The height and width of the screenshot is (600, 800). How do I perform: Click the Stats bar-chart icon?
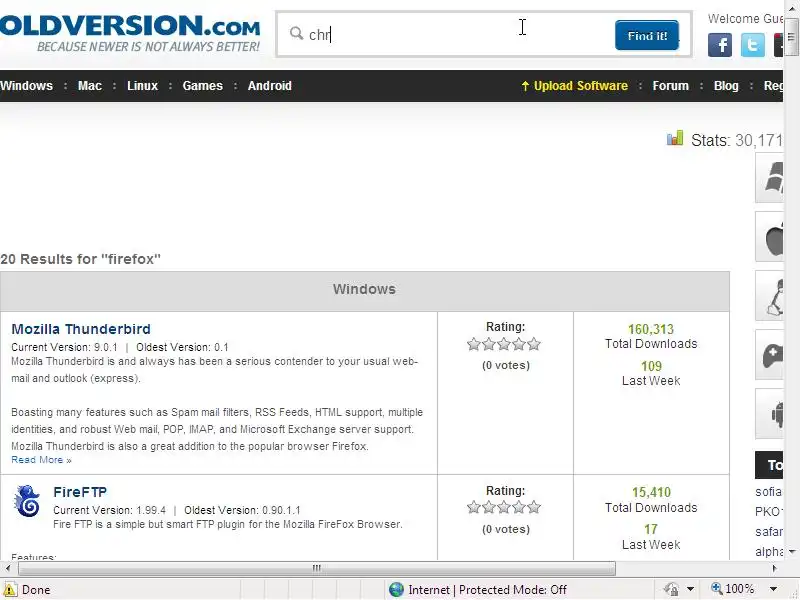point(675,138)
